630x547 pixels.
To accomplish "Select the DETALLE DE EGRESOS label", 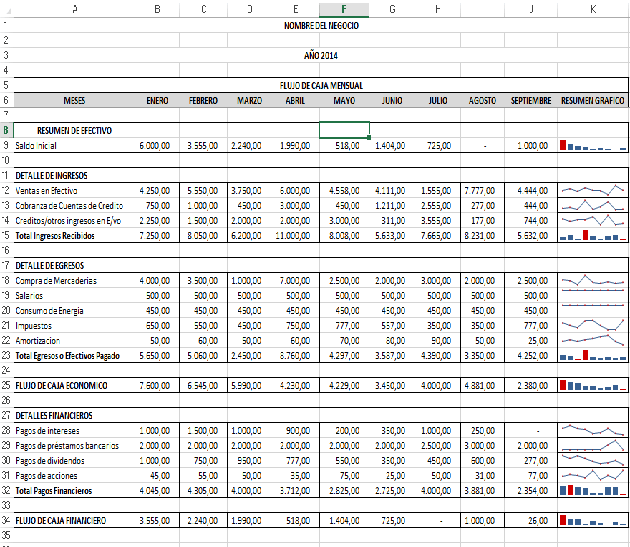I will click(49, 265).
